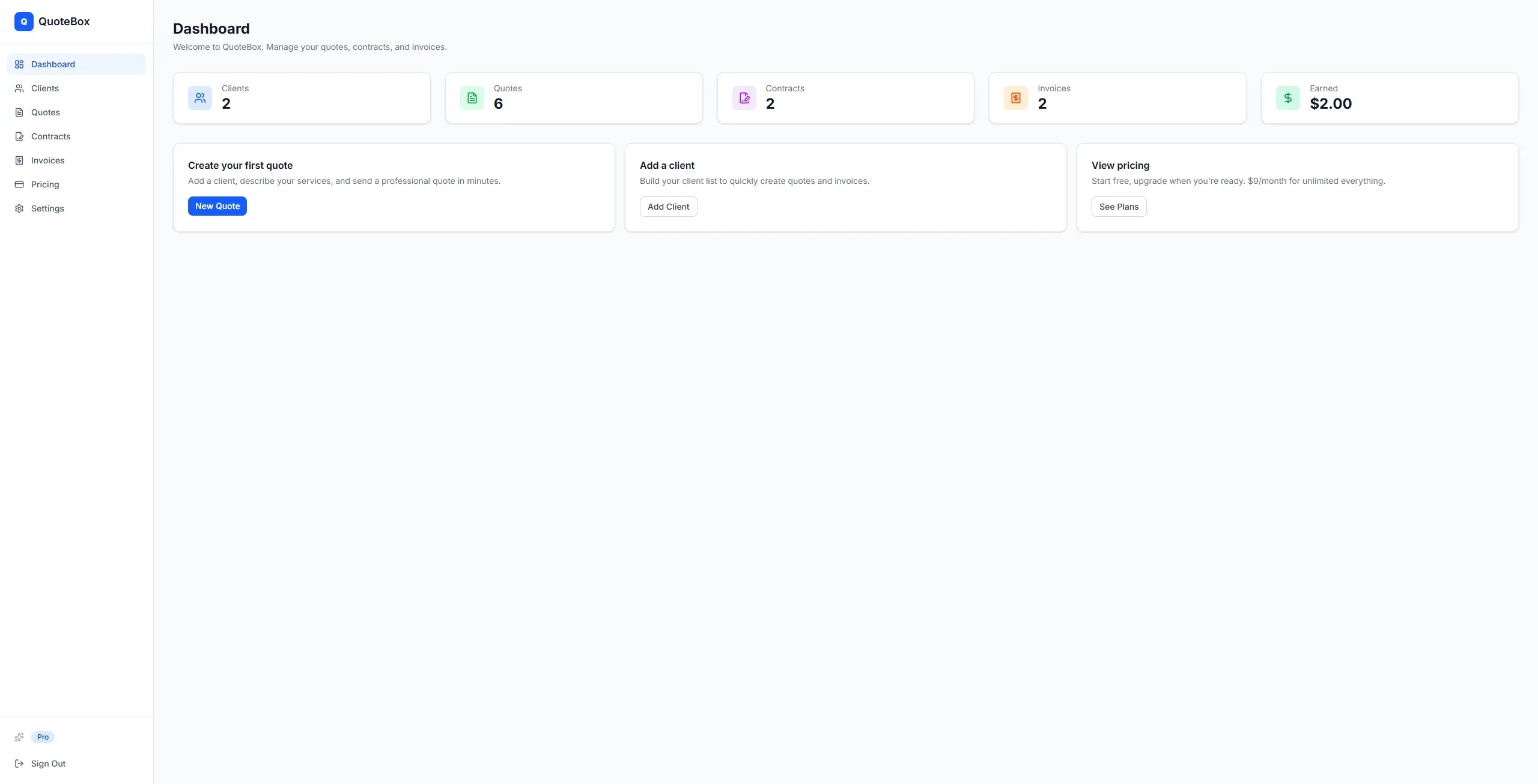Viewport: 1538px width, 784px height.
Task: Navigate to Contracts in sidebar
Action: 76,136
